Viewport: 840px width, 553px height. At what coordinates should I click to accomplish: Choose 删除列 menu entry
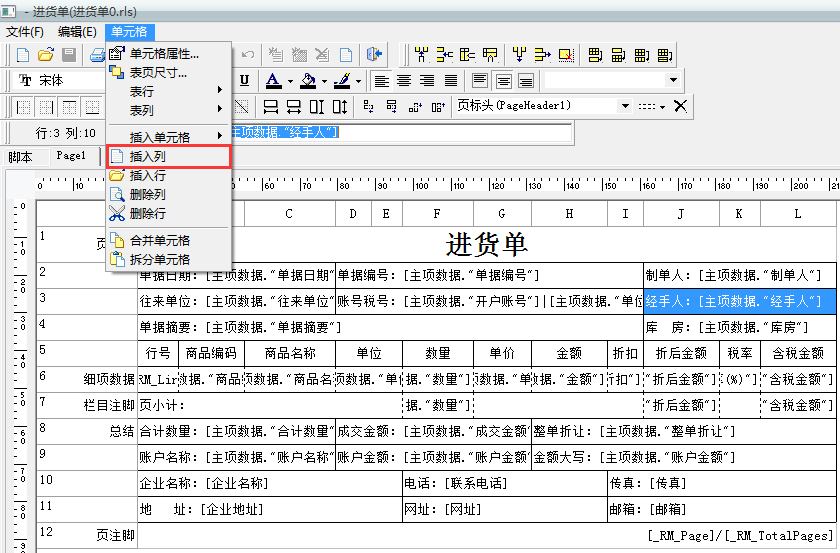[x=169, y=194]
